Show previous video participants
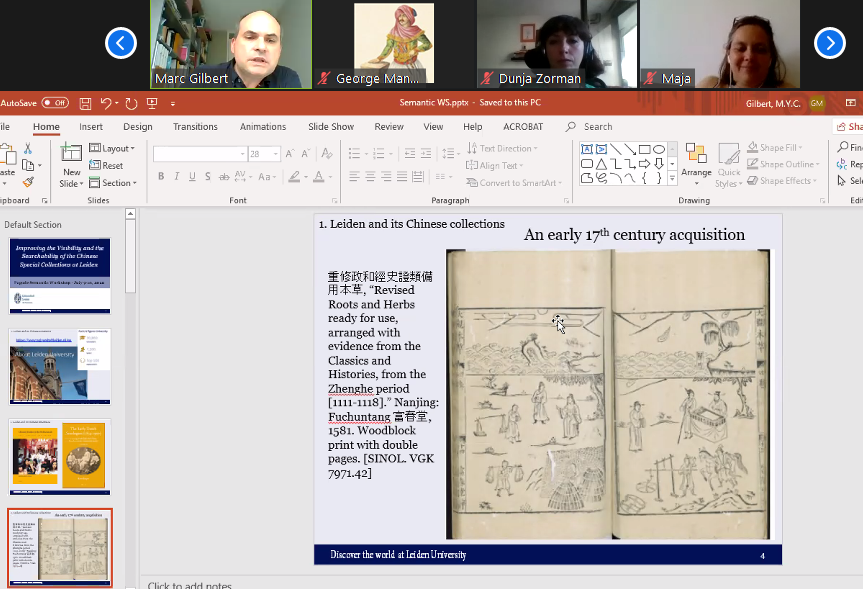 121,43
